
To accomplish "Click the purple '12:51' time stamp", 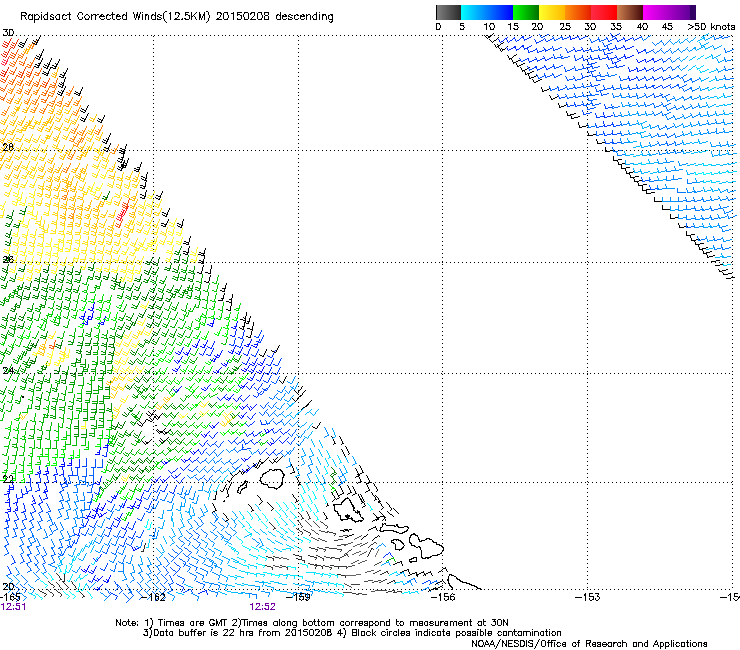I will tap(13, 607).
